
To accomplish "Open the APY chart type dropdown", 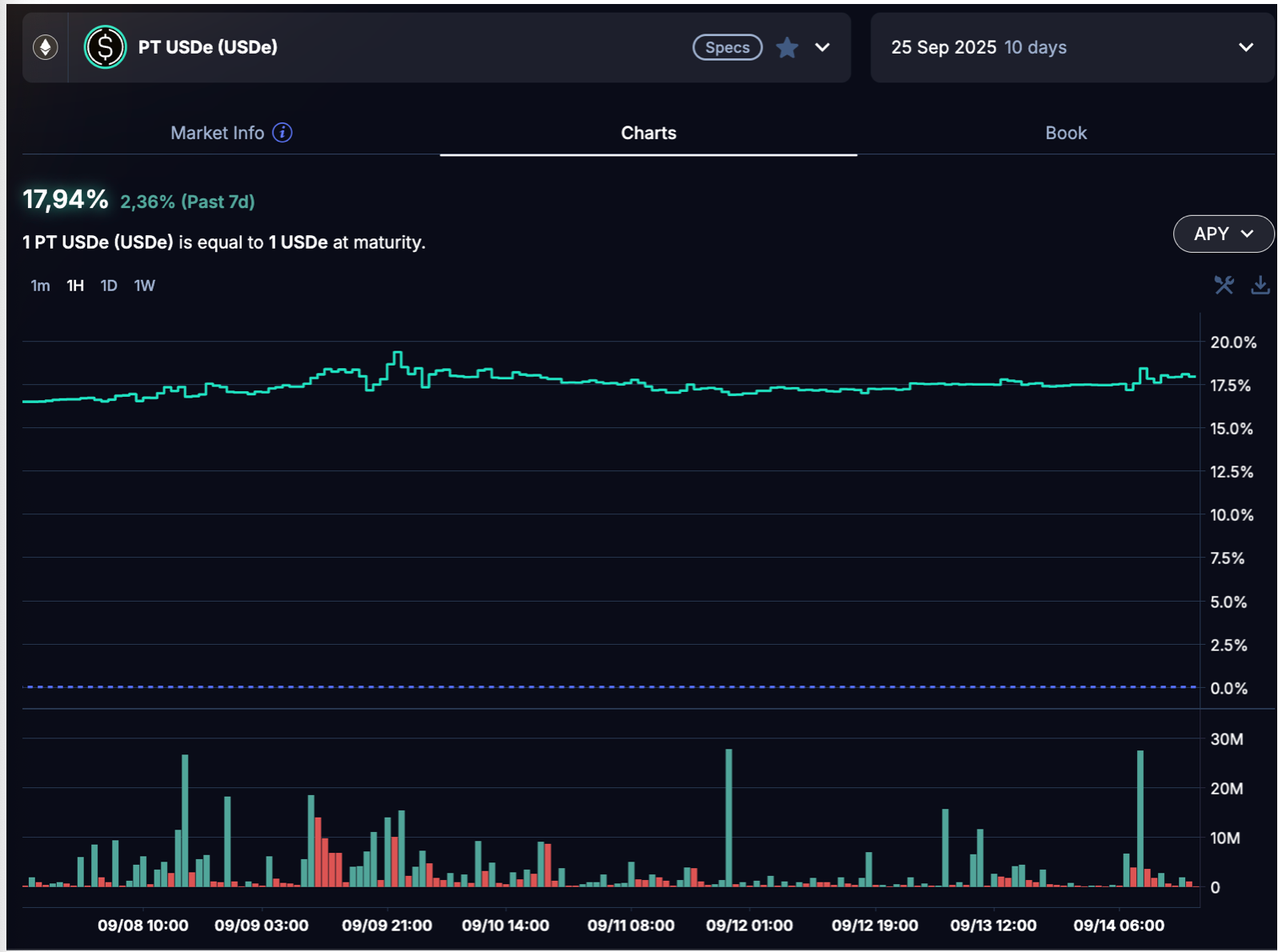I will coord(1223,234).
